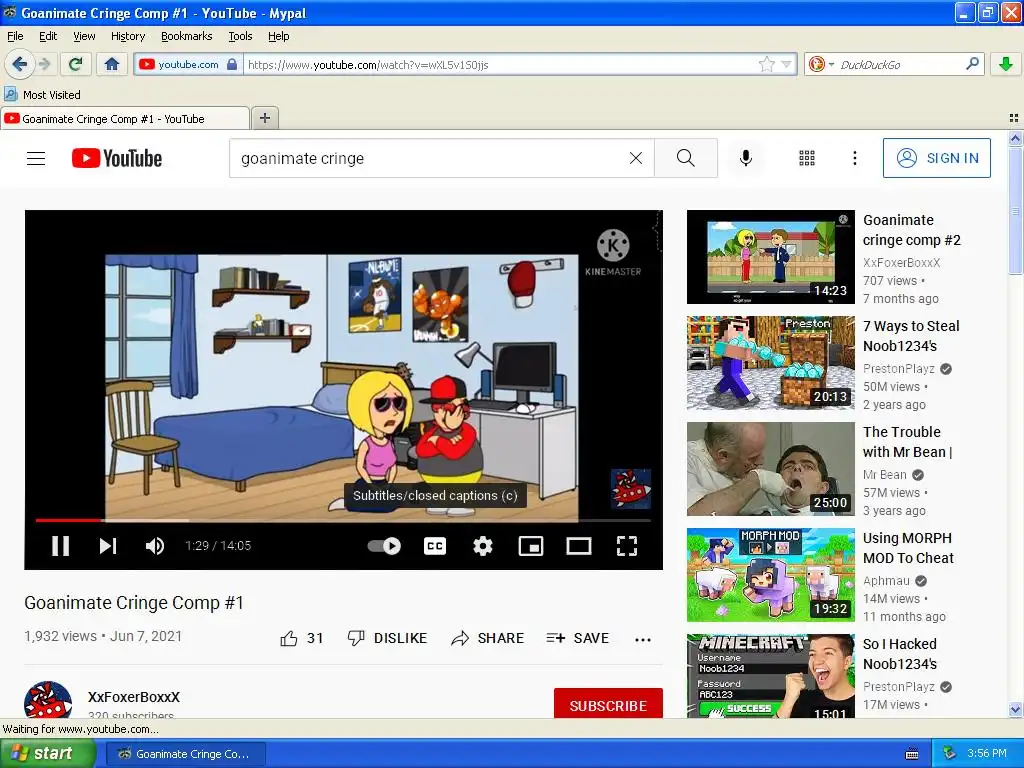This screenshot has height=768, width=1024.
Task: Click the Aphmau channel name
Action: point(886,581)
